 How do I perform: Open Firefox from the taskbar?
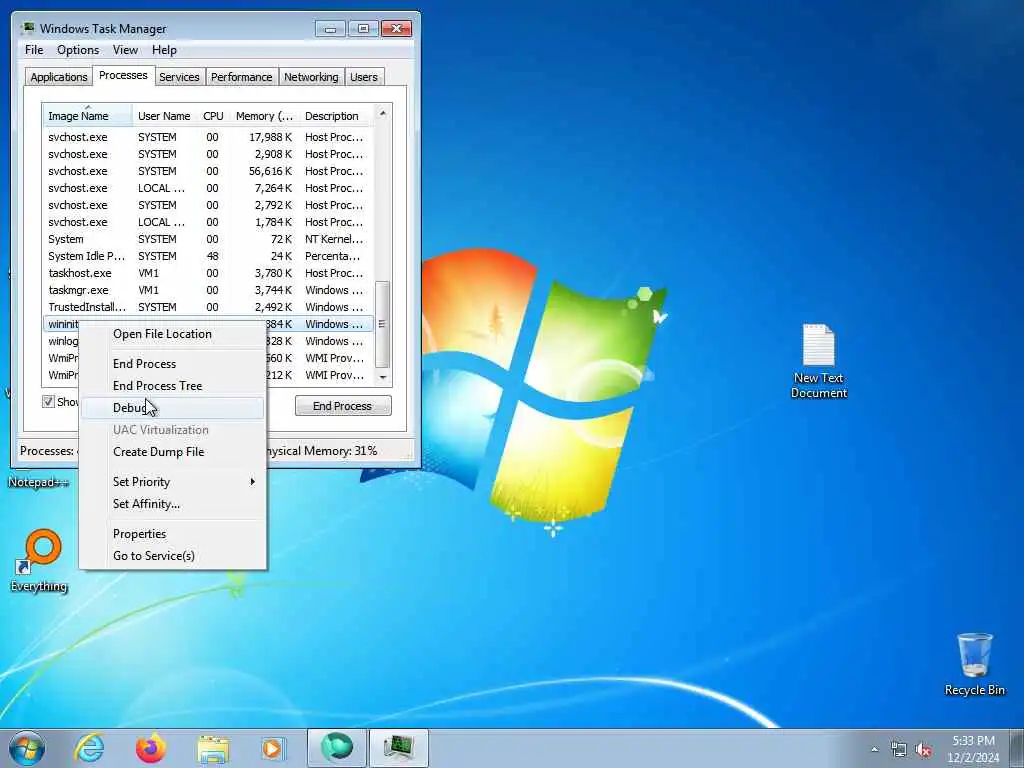point(150,748)
